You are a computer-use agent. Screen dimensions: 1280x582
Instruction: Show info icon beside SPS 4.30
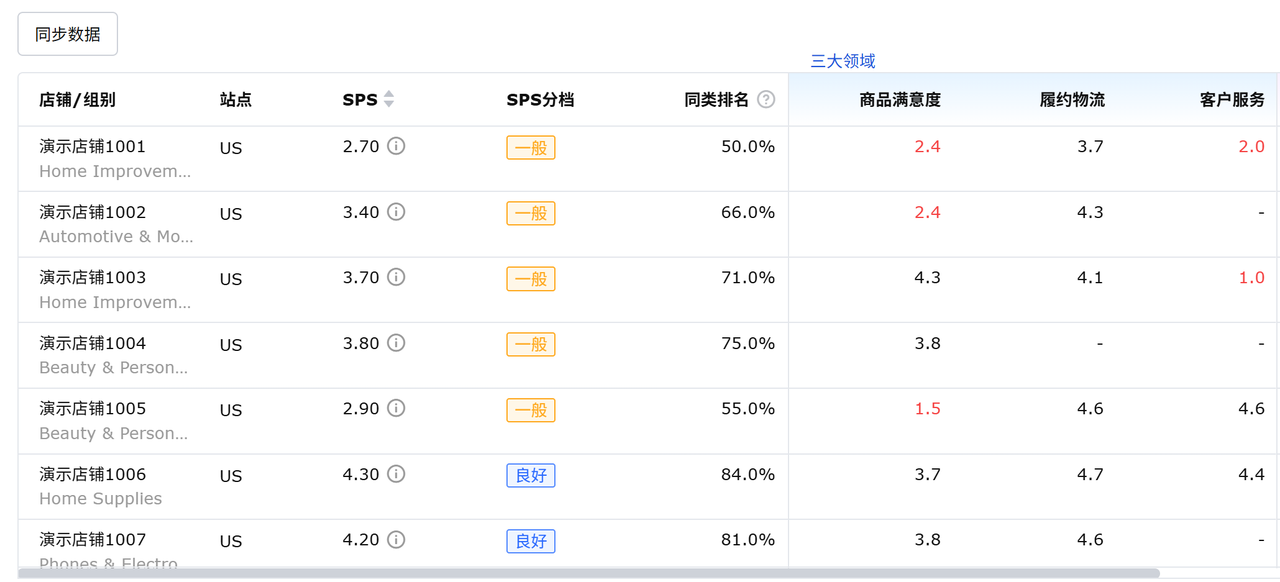pos(396,474)
